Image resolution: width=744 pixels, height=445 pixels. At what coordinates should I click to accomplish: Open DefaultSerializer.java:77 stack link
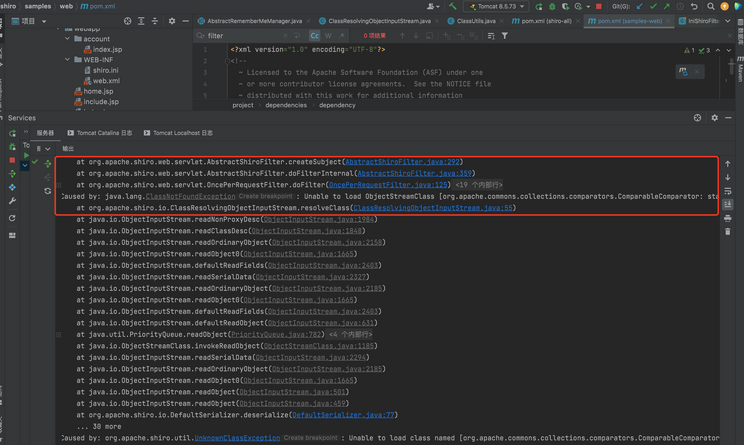click(x=343, y=415)
